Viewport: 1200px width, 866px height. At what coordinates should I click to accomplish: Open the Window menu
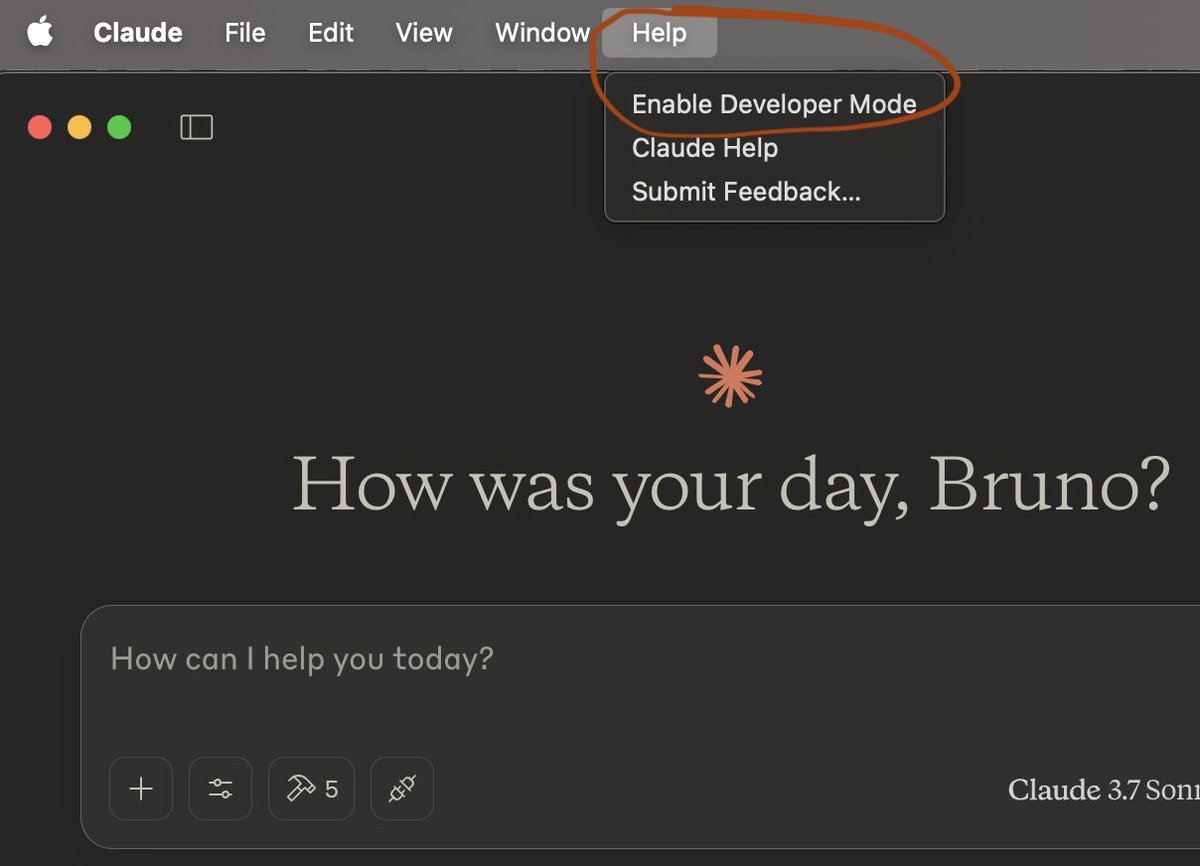coord(542,33)
